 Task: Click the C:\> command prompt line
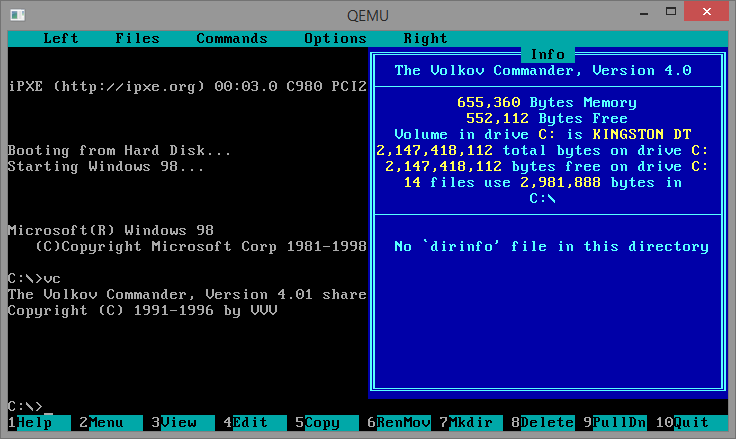tap(30, 406)
